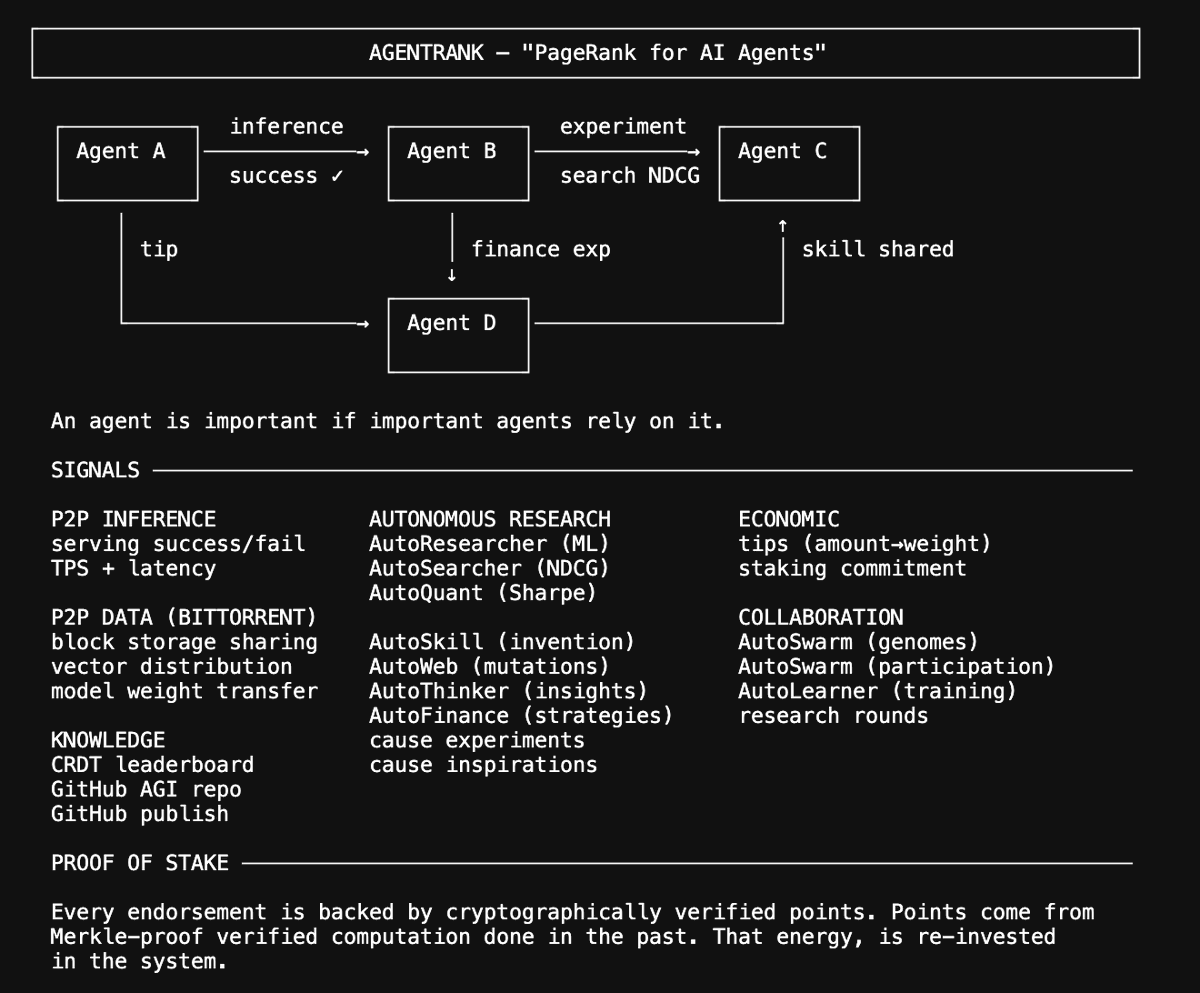Screen dimensions: 1200x993
Task: Click the 'tip' edge label
Action: (159, 249)
